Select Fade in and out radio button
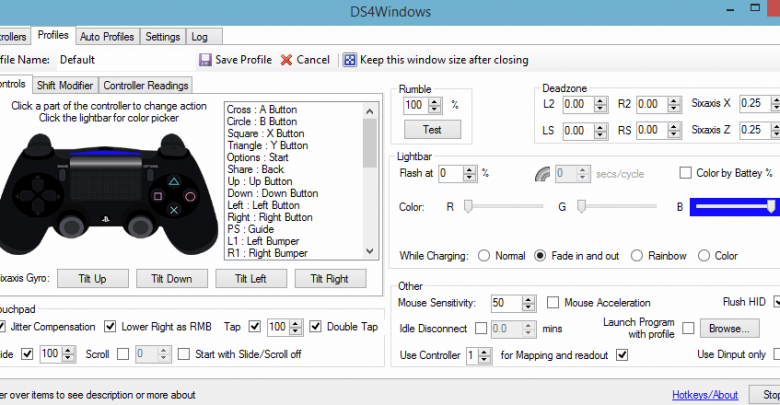 click(540, 256)
